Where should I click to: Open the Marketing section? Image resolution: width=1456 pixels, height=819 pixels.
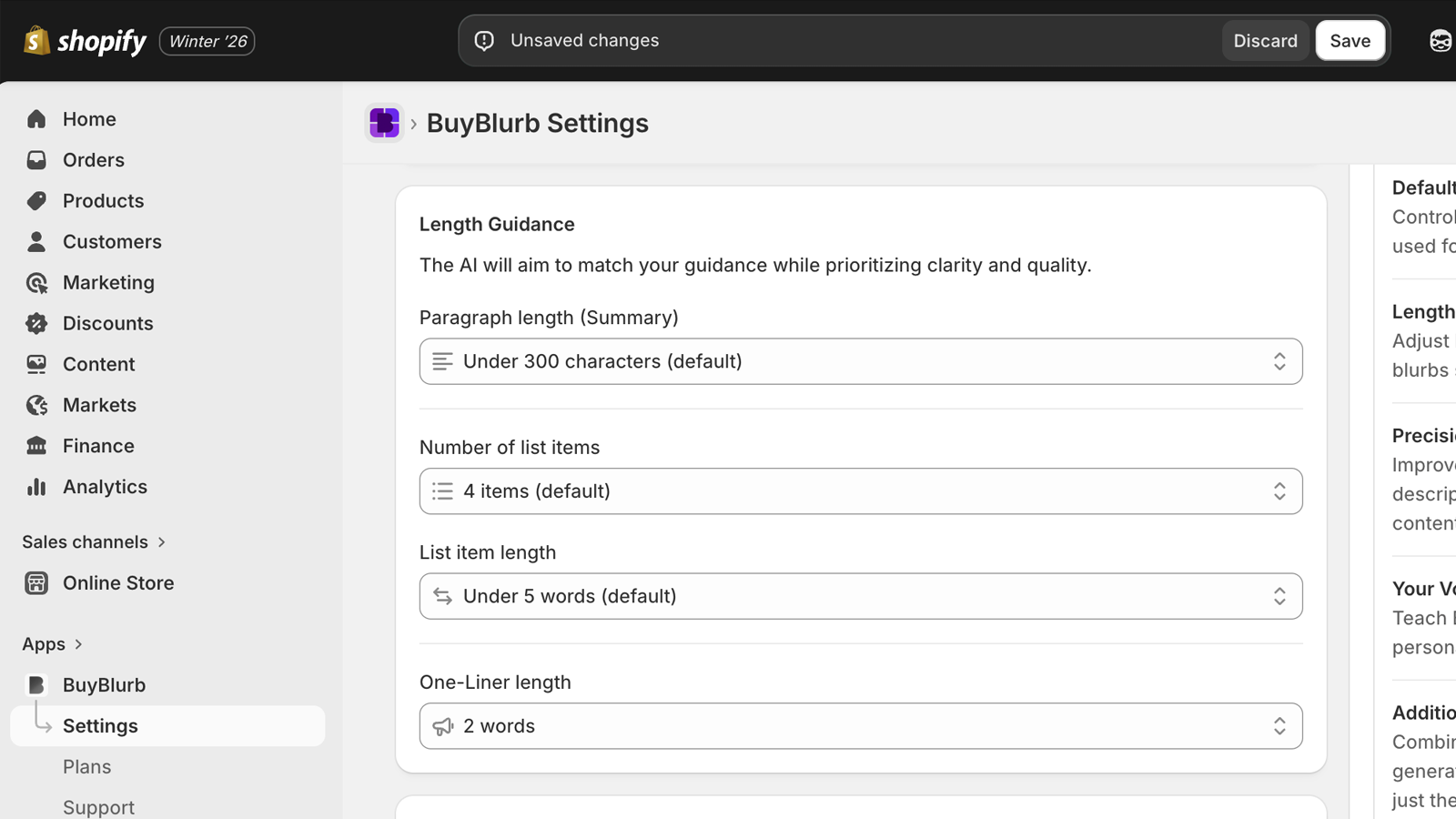click(x=108, y=282)
